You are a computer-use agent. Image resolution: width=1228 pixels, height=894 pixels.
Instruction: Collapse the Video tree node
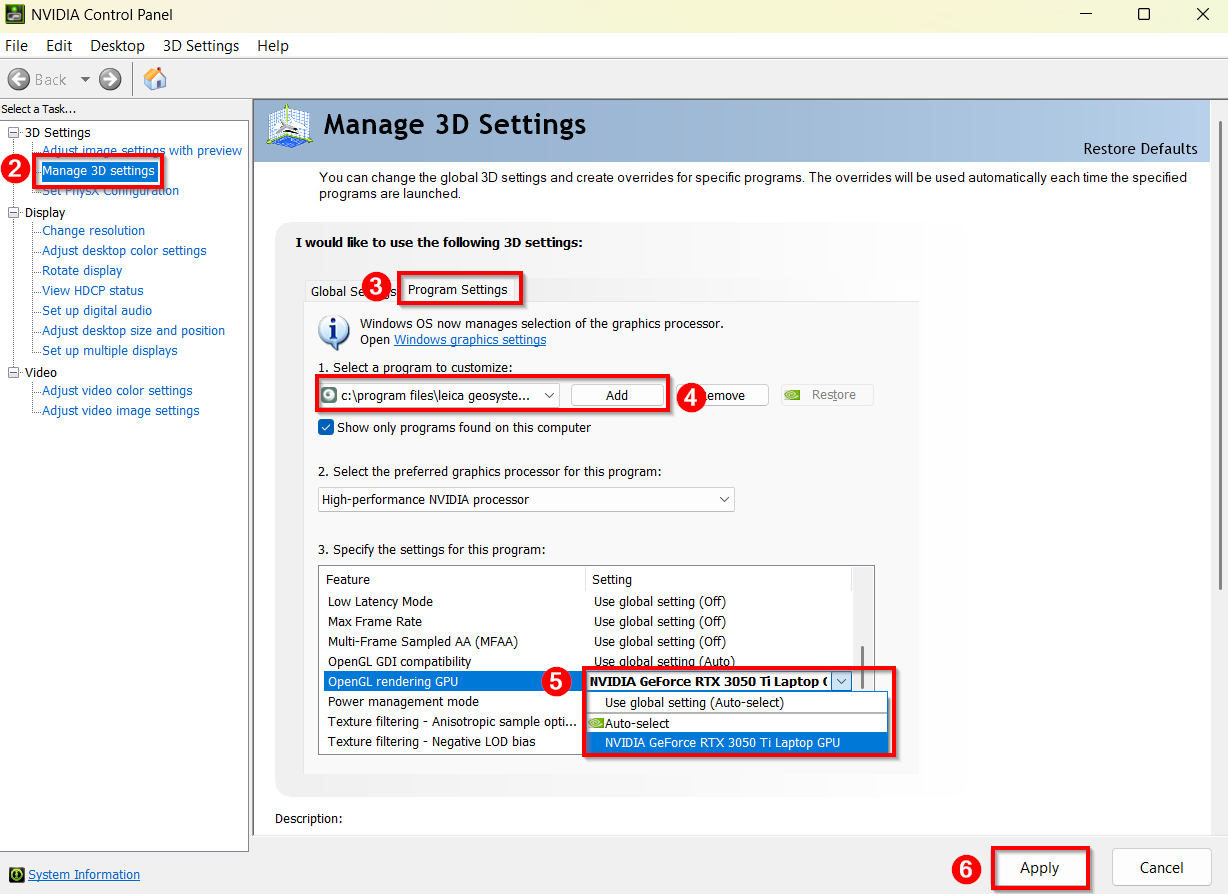13,372
